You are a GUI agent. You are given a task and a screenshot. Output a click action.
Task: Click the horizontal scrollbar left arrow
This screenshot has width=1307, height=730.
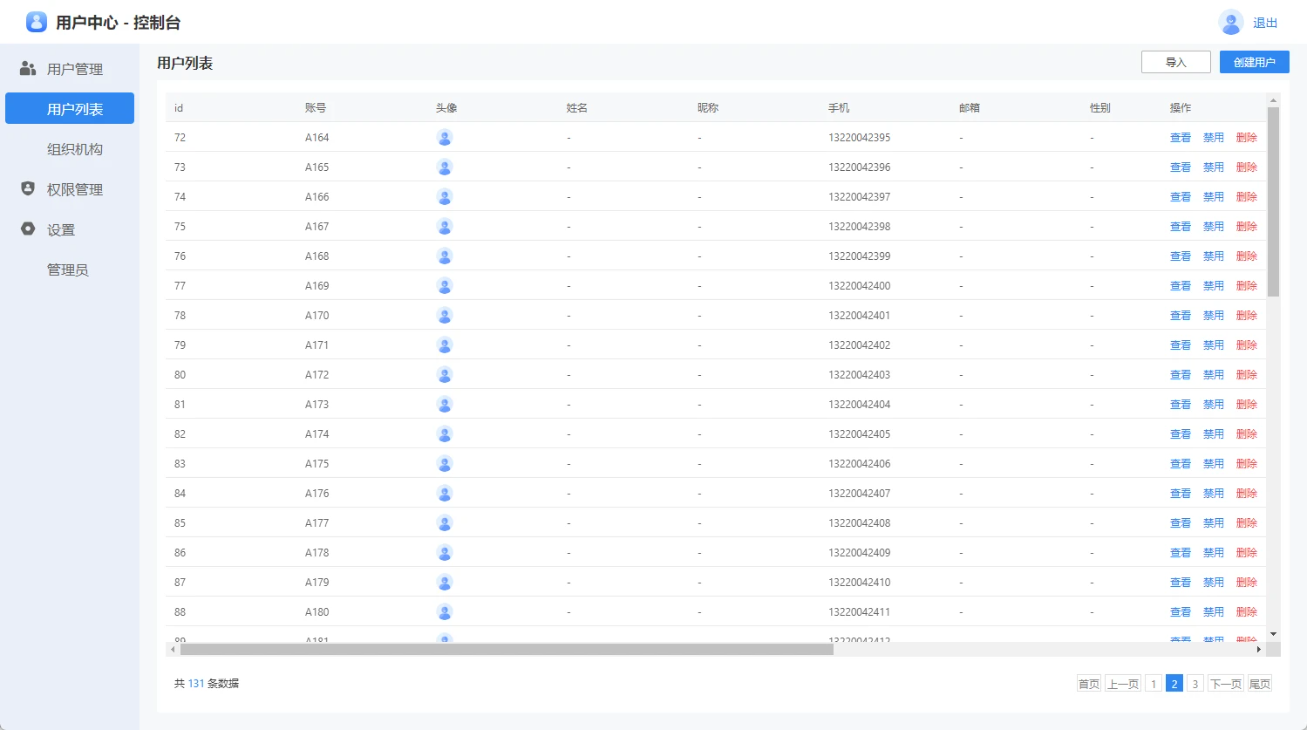pyautogui.click(x=173, y=649)
